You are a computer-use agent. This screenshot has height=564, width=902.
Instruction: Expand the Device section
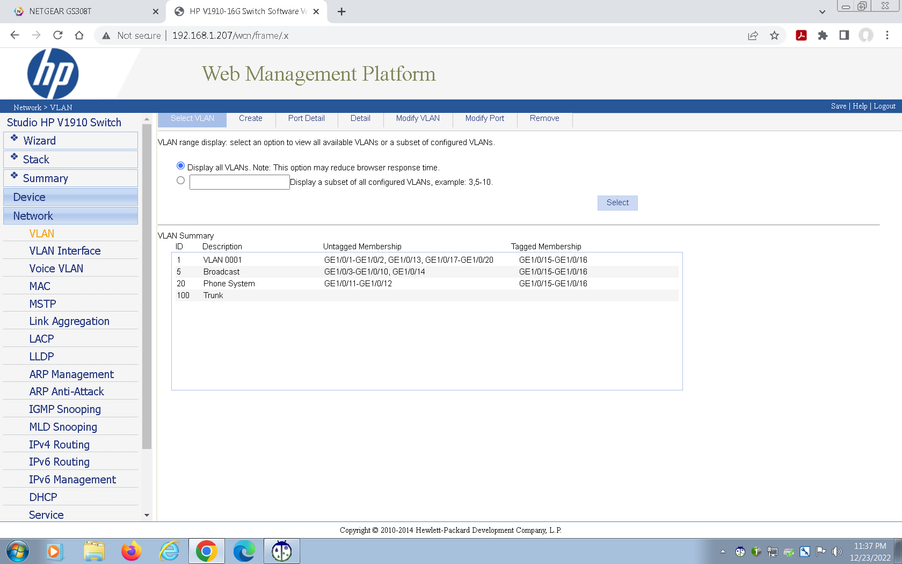tap(71, 197)
